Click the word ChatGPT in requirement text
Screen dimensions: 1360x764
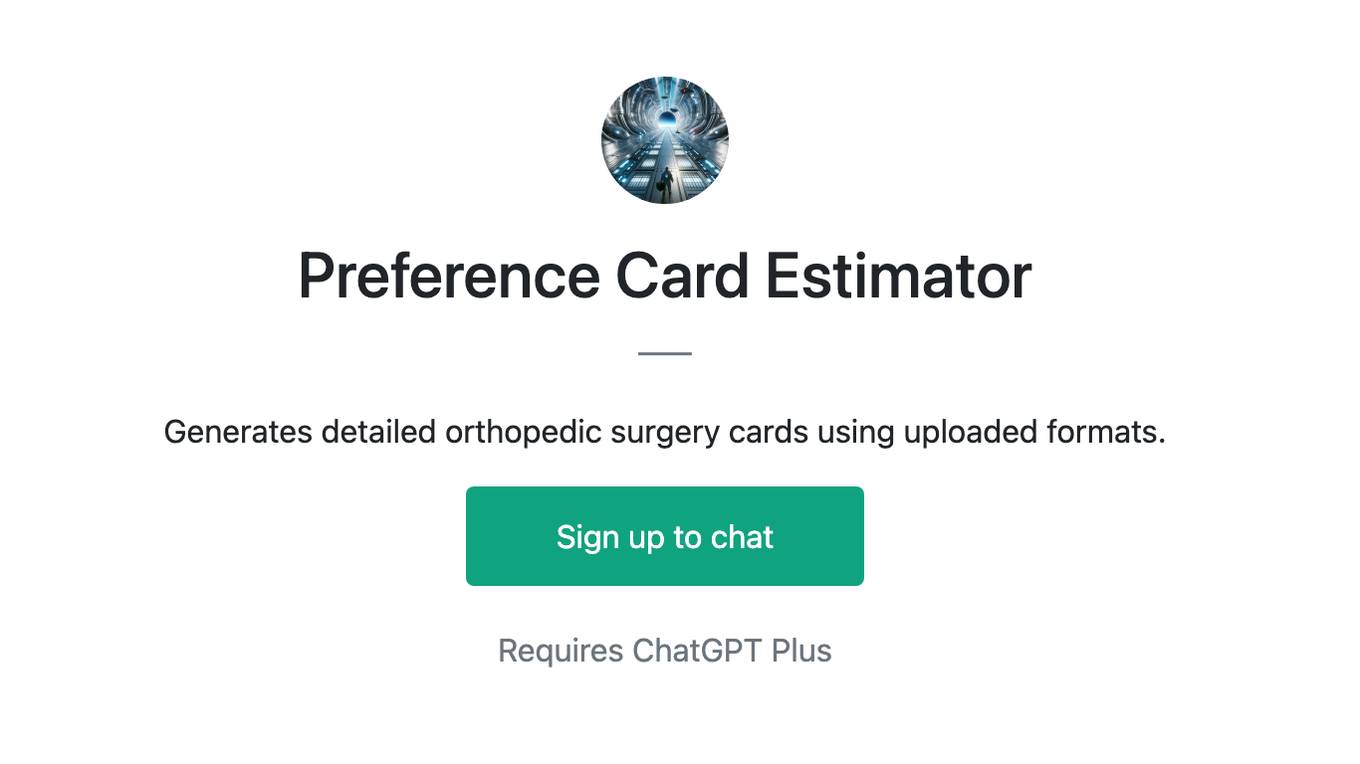point(697,650)
